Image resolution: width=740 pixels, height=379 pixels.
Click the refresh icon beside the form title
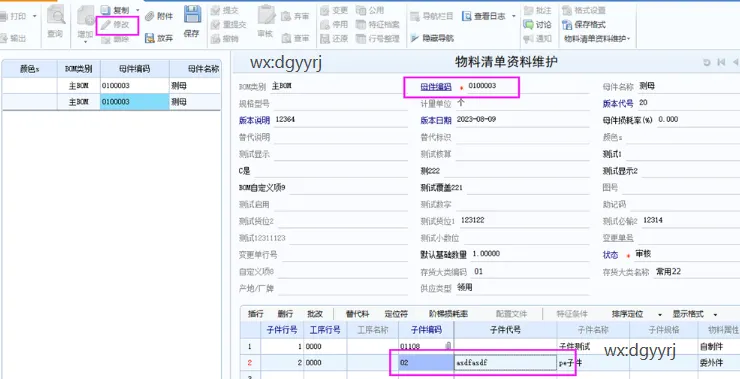[706, 62]
